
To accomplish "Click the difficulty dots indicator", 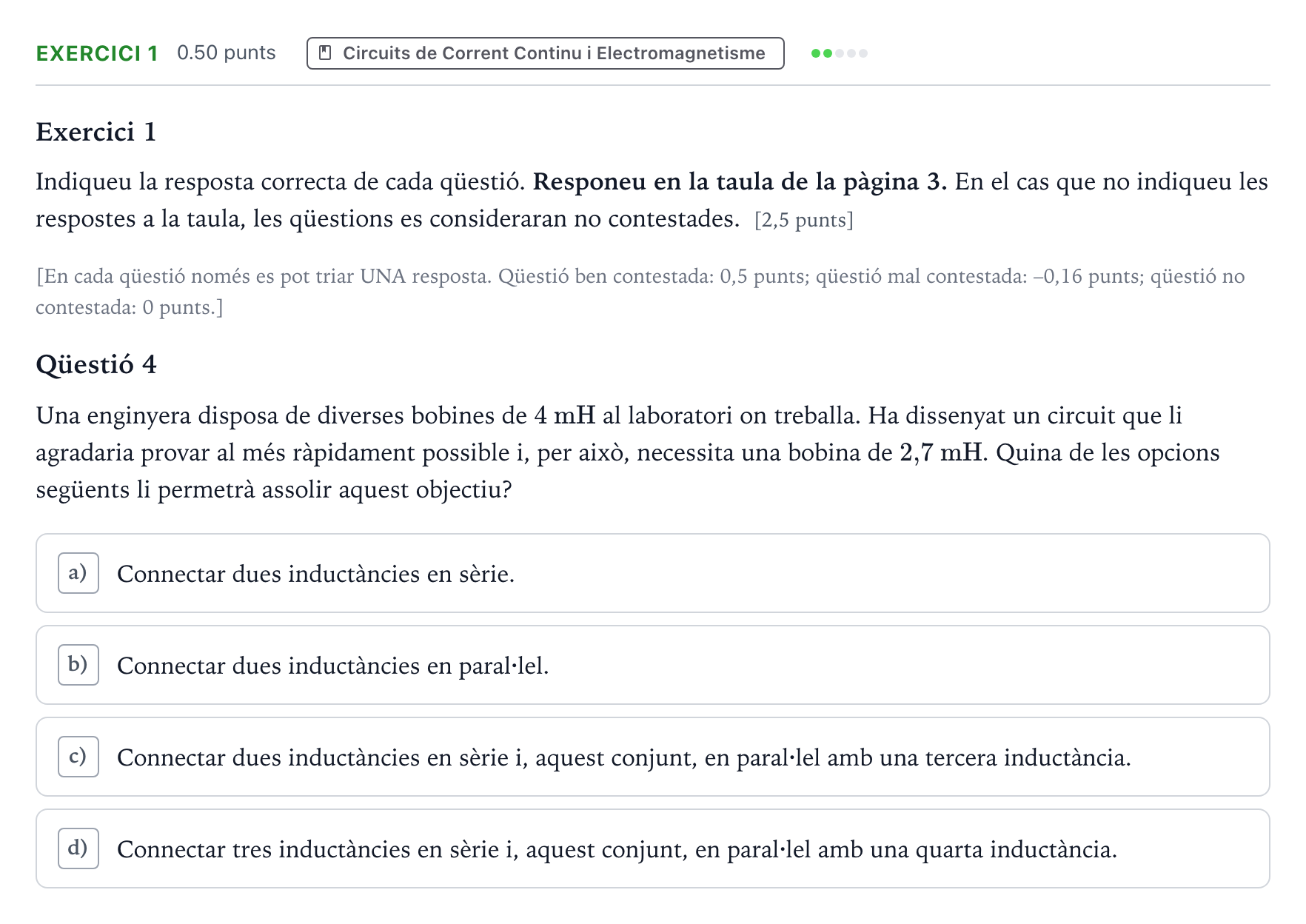I will tap(840, 53).
